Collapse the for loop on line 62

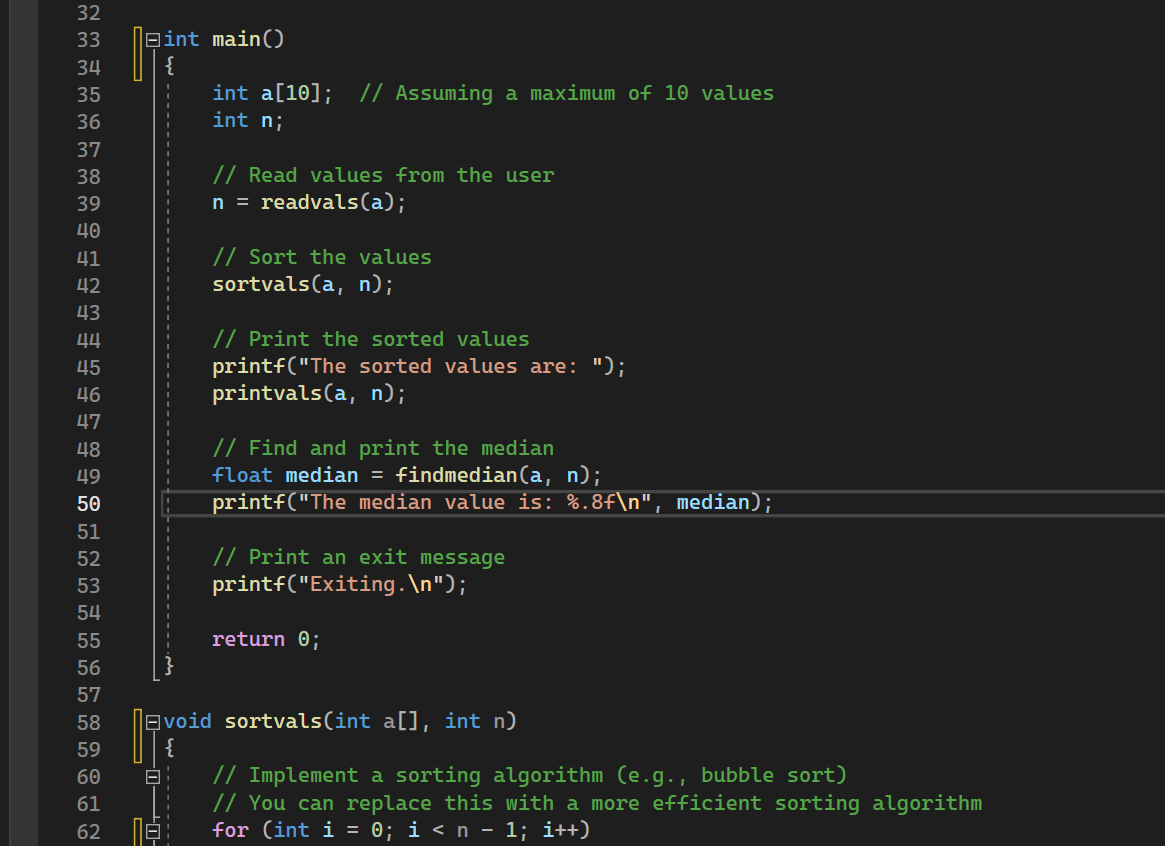(x=152, y=831)
